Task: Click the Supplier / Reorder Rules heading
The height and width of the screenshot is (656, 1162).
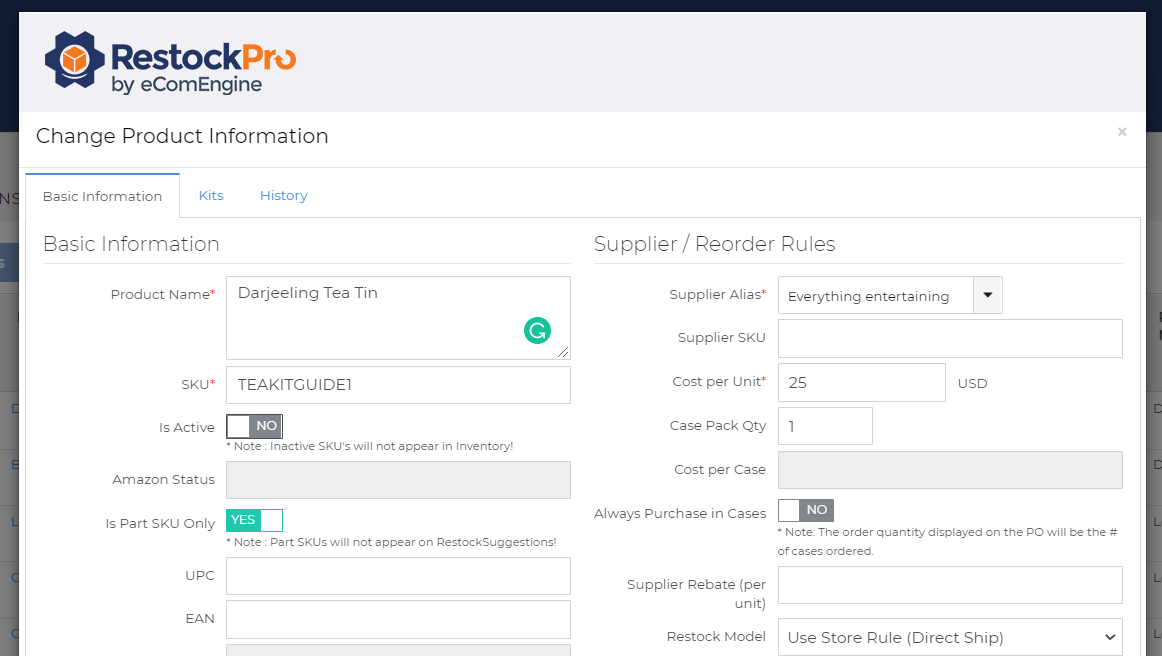Action: pos(714,244)
